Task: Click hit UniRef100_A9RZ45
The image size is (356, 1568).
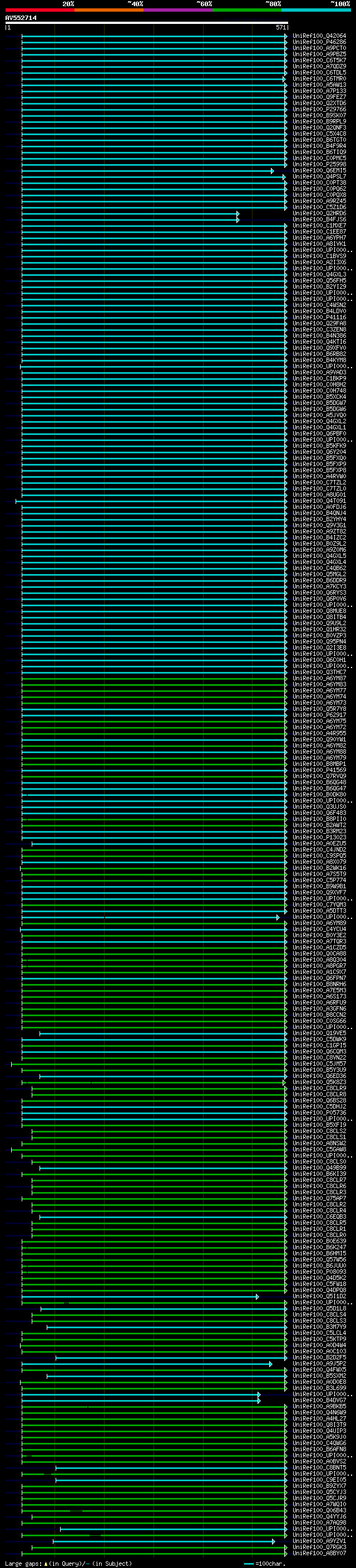Action: click(x=319, y=201)
